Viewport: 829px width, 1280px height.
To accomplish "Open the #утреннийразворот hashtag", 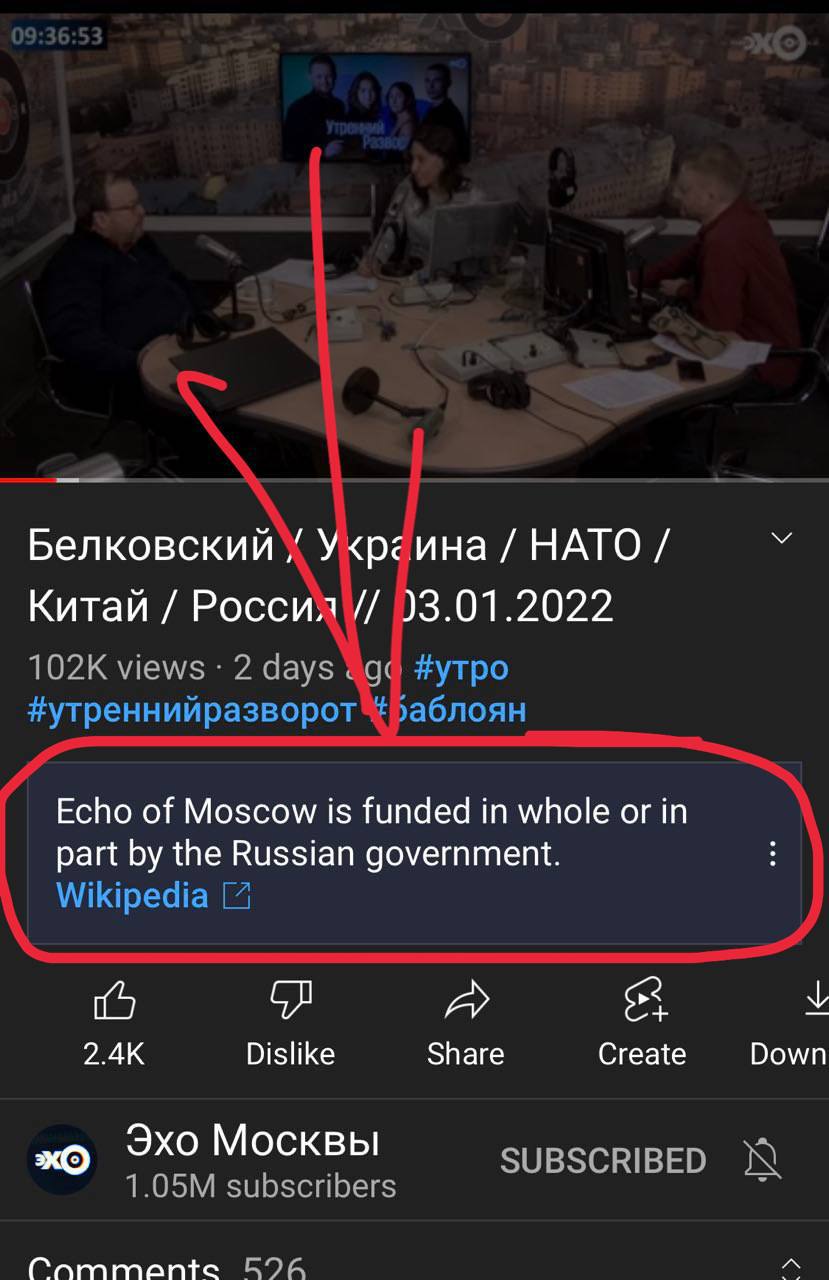I will click(192, 710).
